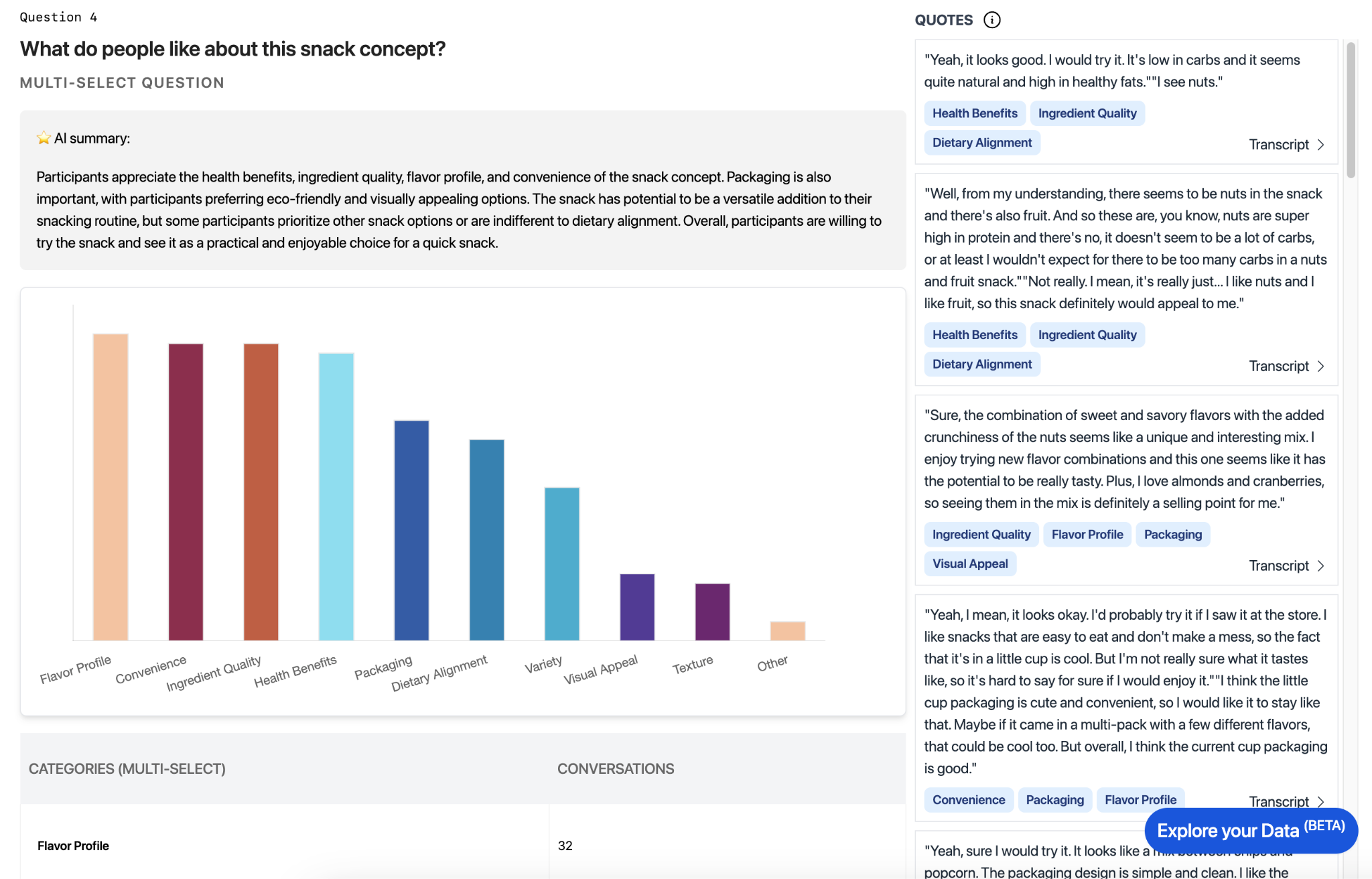Click the Packaging tag on third quote

[1173, 535]
